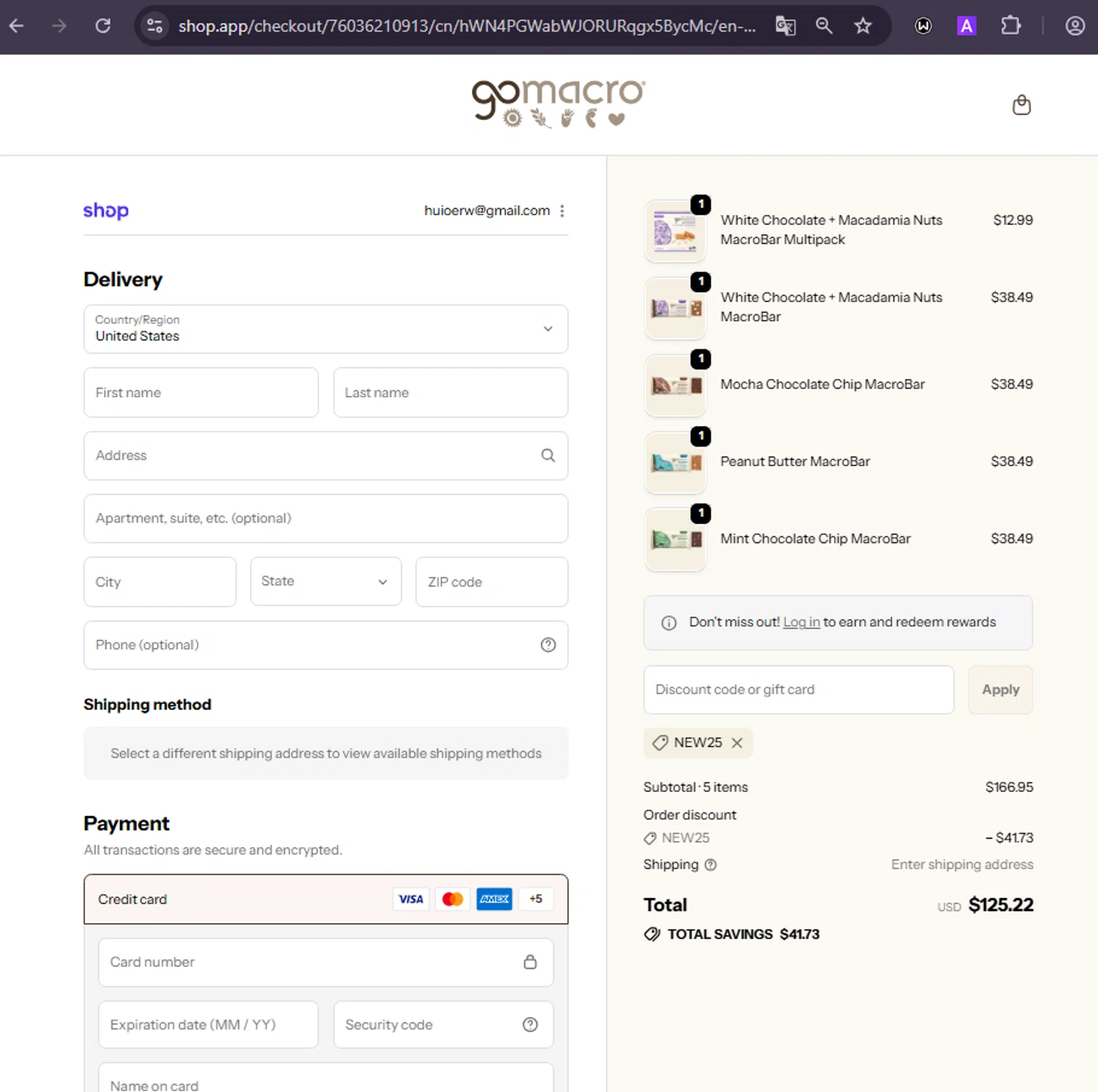Click the Shipping help question icon

click(x=711, y=865)
